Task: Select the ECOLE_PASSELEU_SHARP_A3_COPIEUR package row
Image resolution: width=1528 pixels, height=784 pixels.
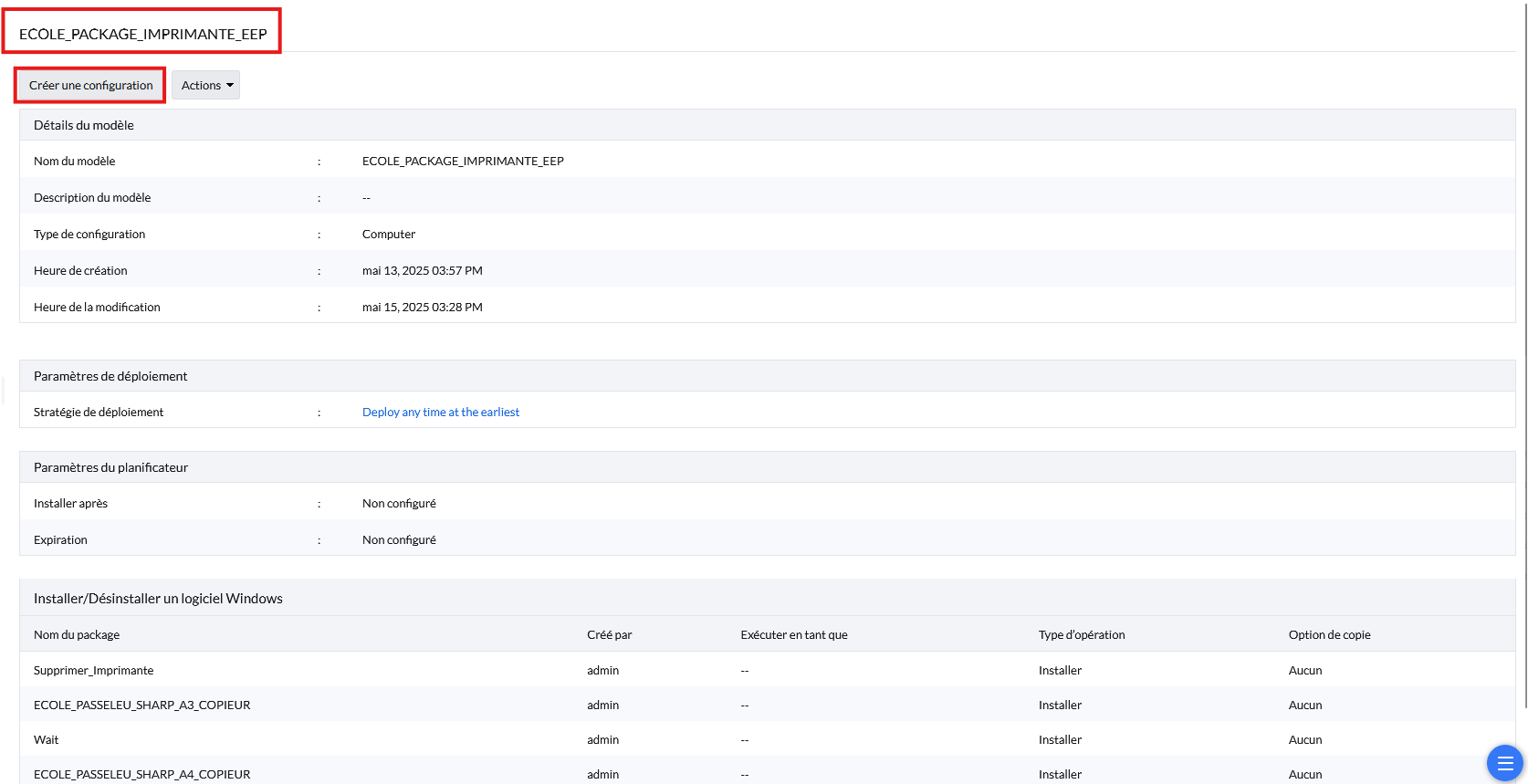Action: [x=768, y=705]
